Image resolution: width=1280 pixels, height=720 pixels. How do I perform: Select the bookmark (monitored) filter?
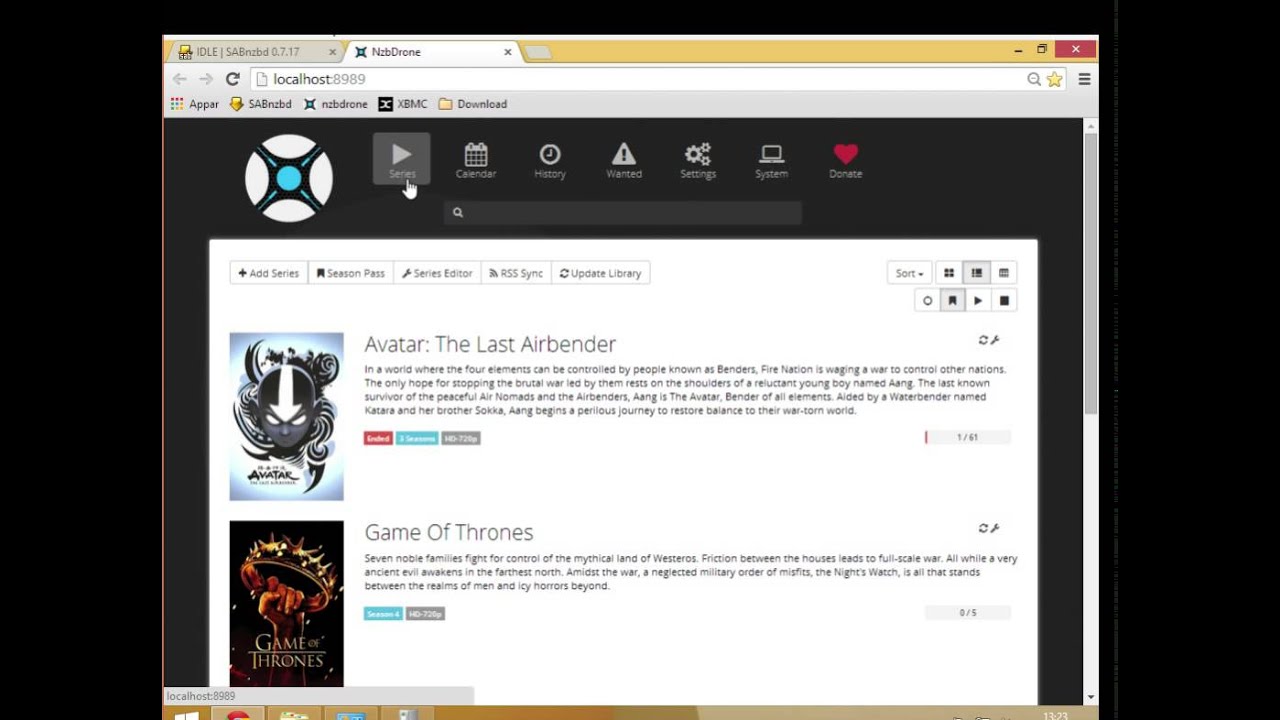click(953, 301)
